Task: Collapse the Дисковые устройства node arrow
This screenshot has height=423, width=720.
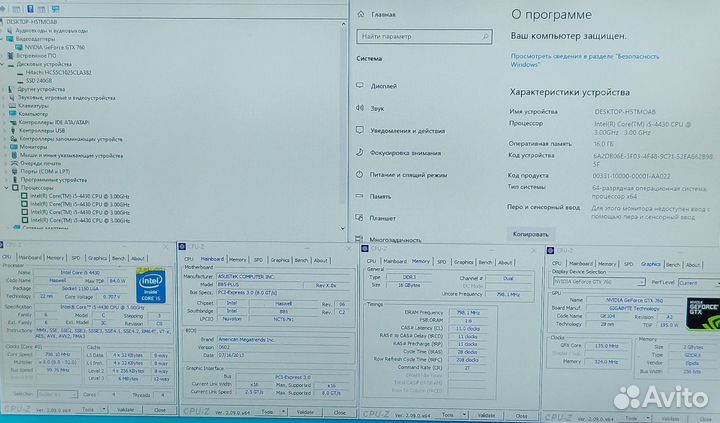Action: [x=3, y=64]
